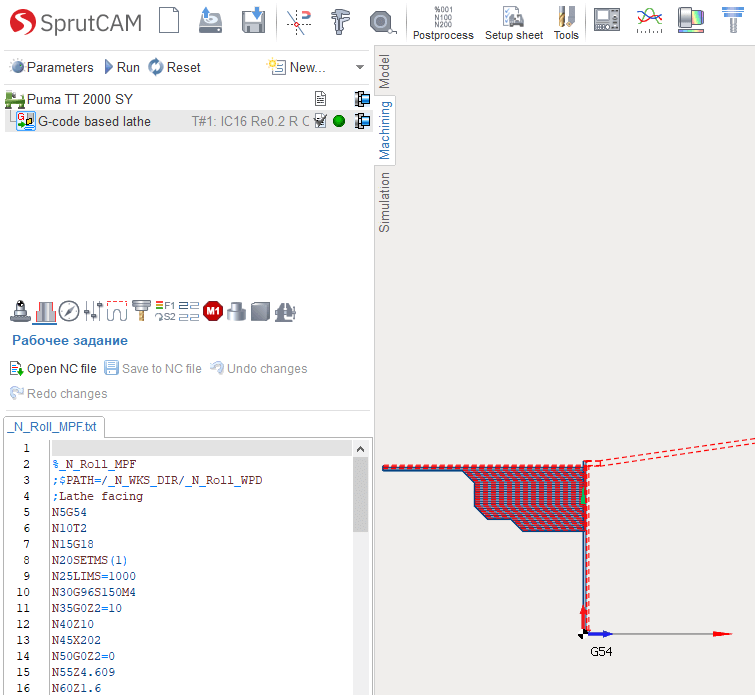Open feeds and speeds F1 S2 icon
This screenshot has width=755, height=695.
click(x=165, y=311)
